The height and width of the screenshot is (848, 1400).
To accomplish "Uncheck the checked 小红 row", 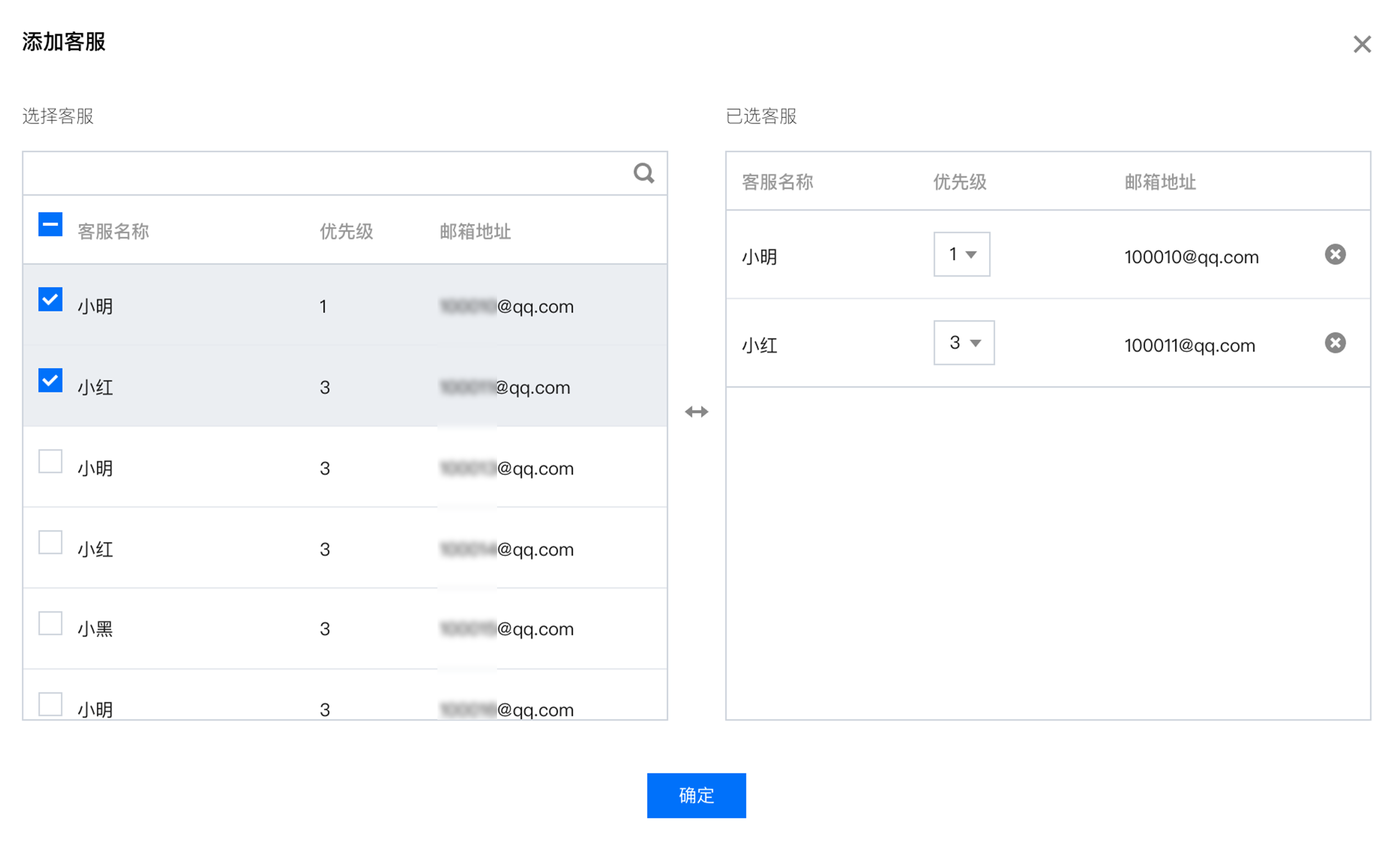I will pos(50,380).
